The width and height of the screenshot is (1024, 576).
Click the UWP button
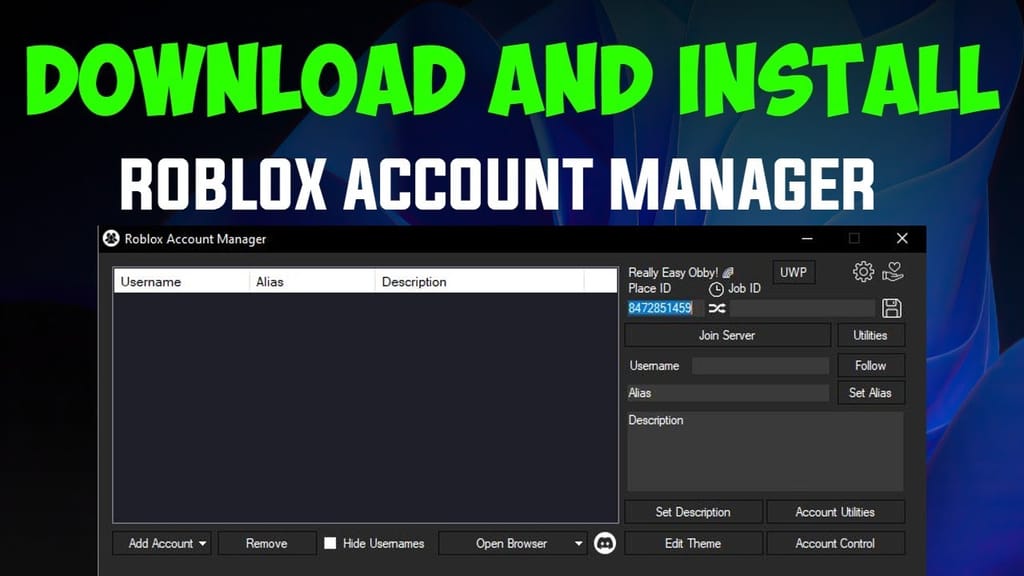(793, 271)
